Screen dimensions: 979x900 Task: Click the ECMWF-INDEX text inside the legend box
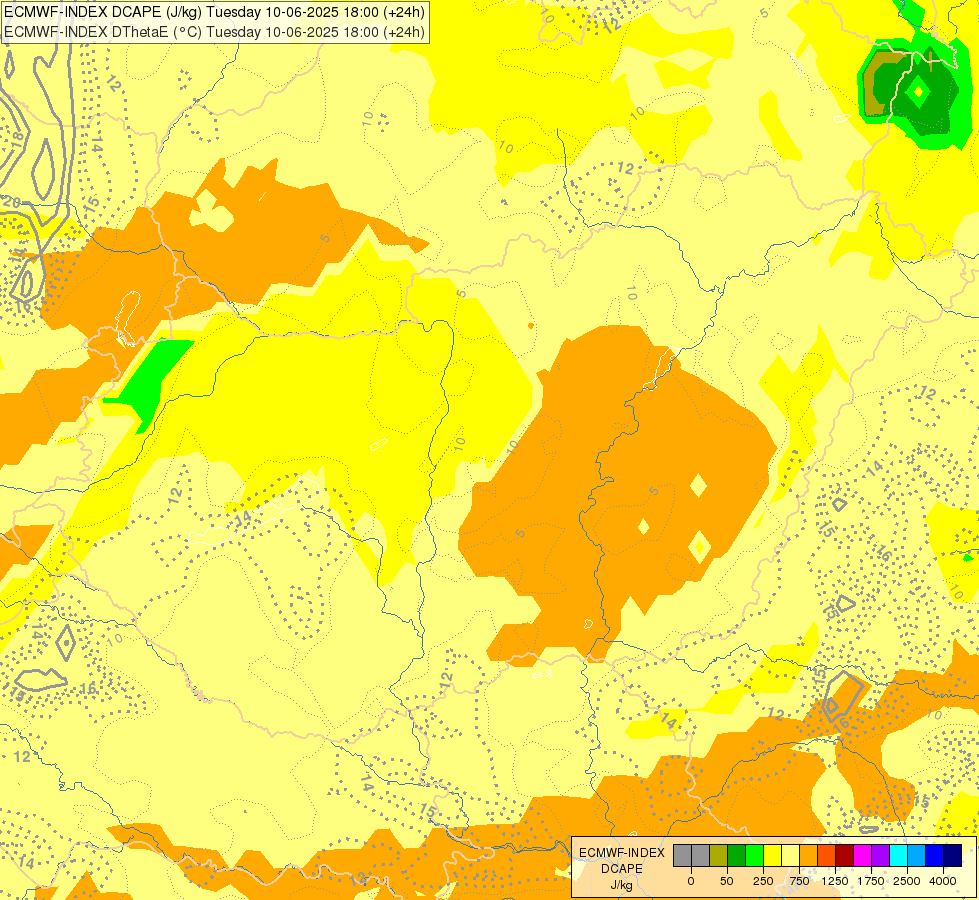click(x=622, y=853)
